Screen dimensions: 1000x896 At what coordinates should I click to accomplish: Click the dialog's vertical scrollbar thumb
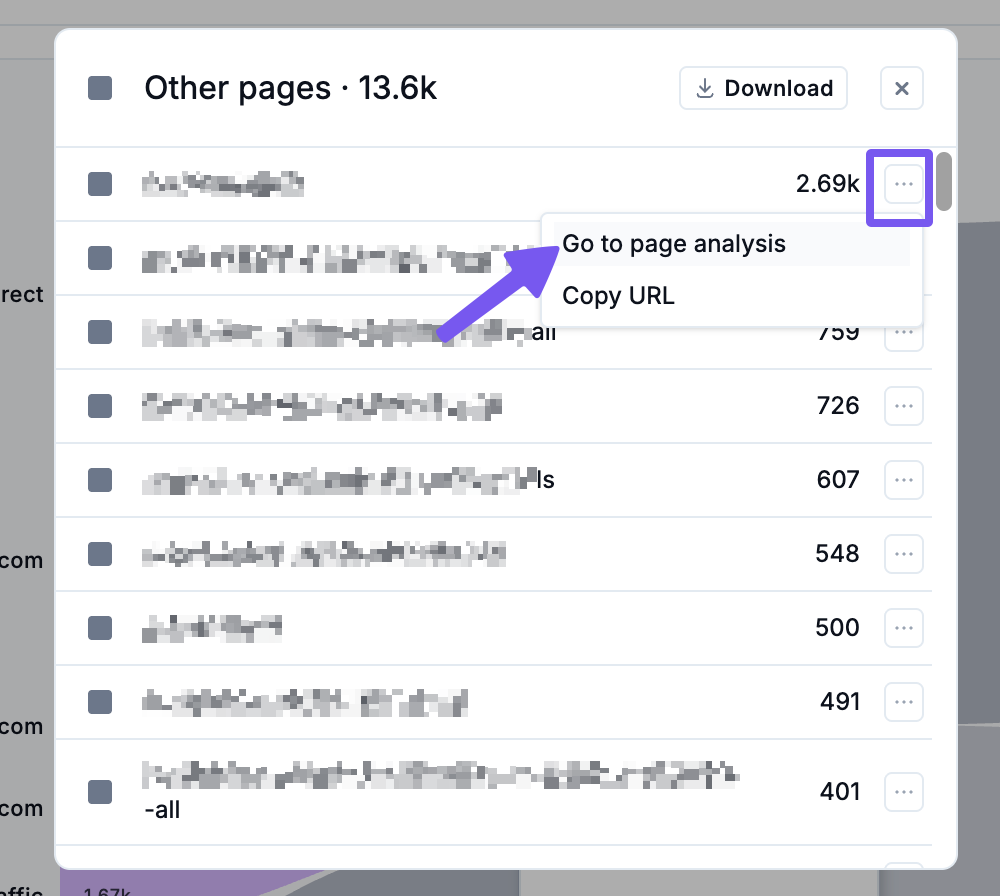point(943,181)
